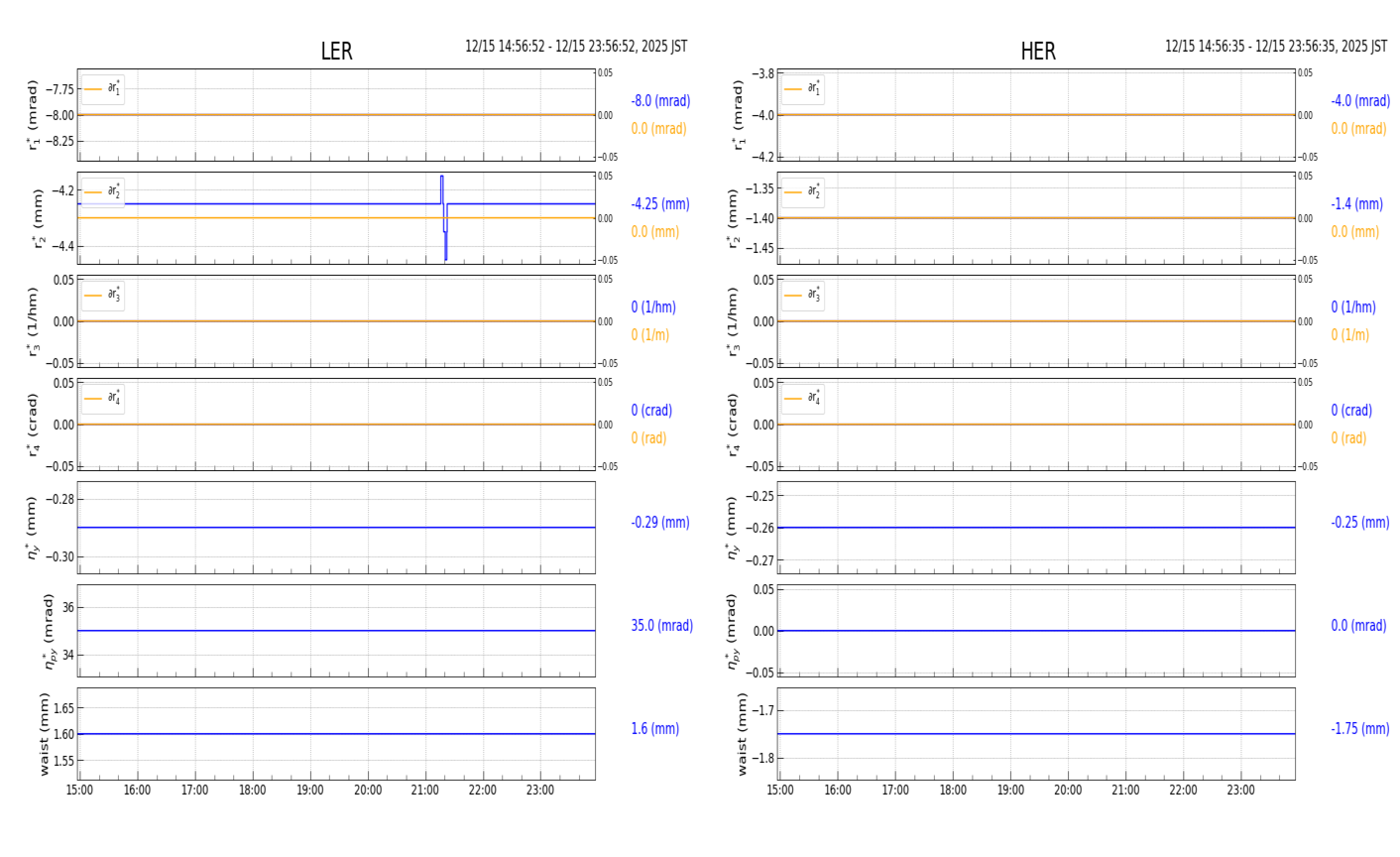This screenshot has height=857, width=1400.
Task: Click the 35.0 (mrad) value
Action: click(x=662, y=626)
